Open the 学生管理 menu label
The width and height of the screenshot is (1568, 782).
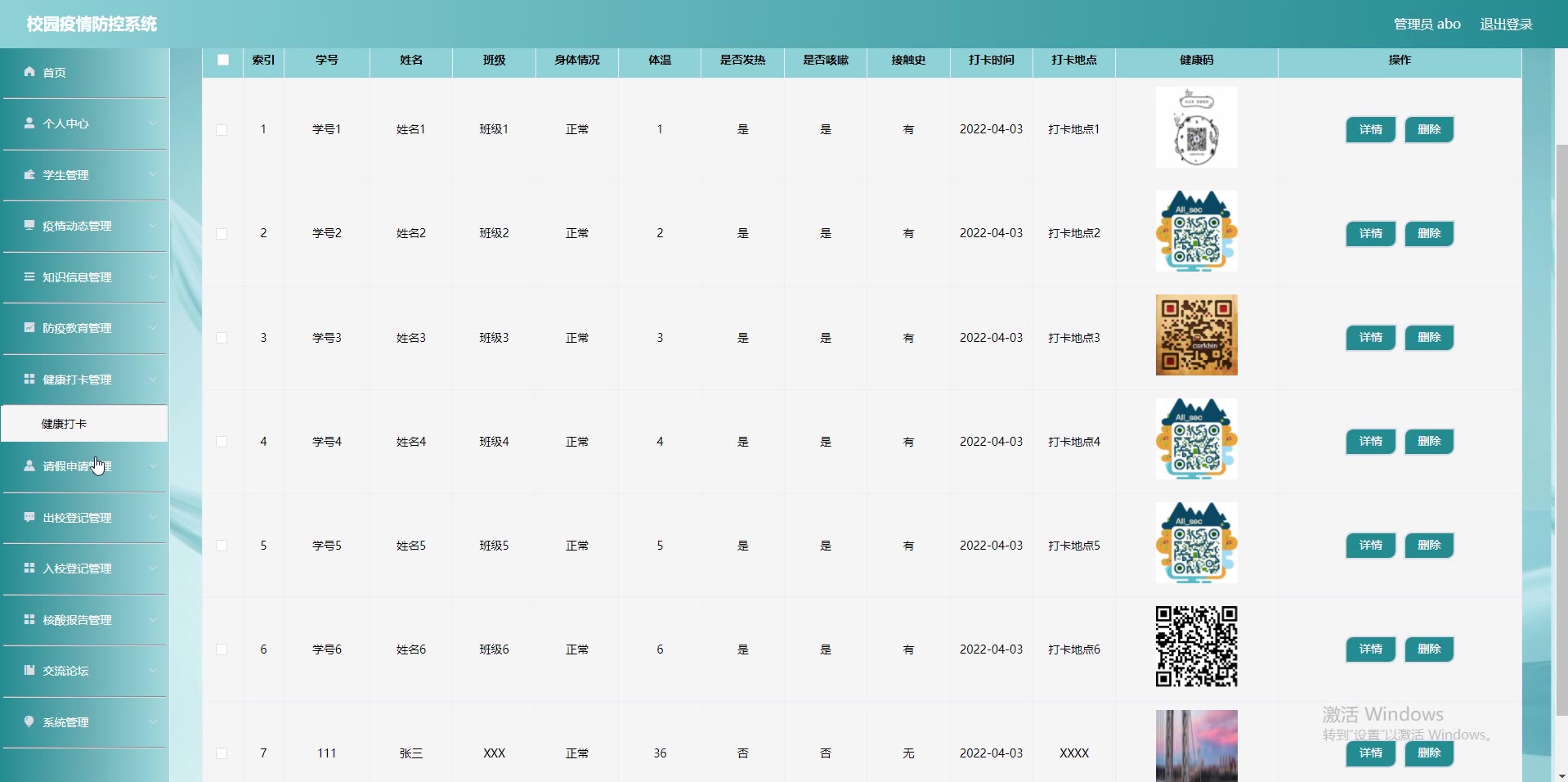click(x=65, y=175)
